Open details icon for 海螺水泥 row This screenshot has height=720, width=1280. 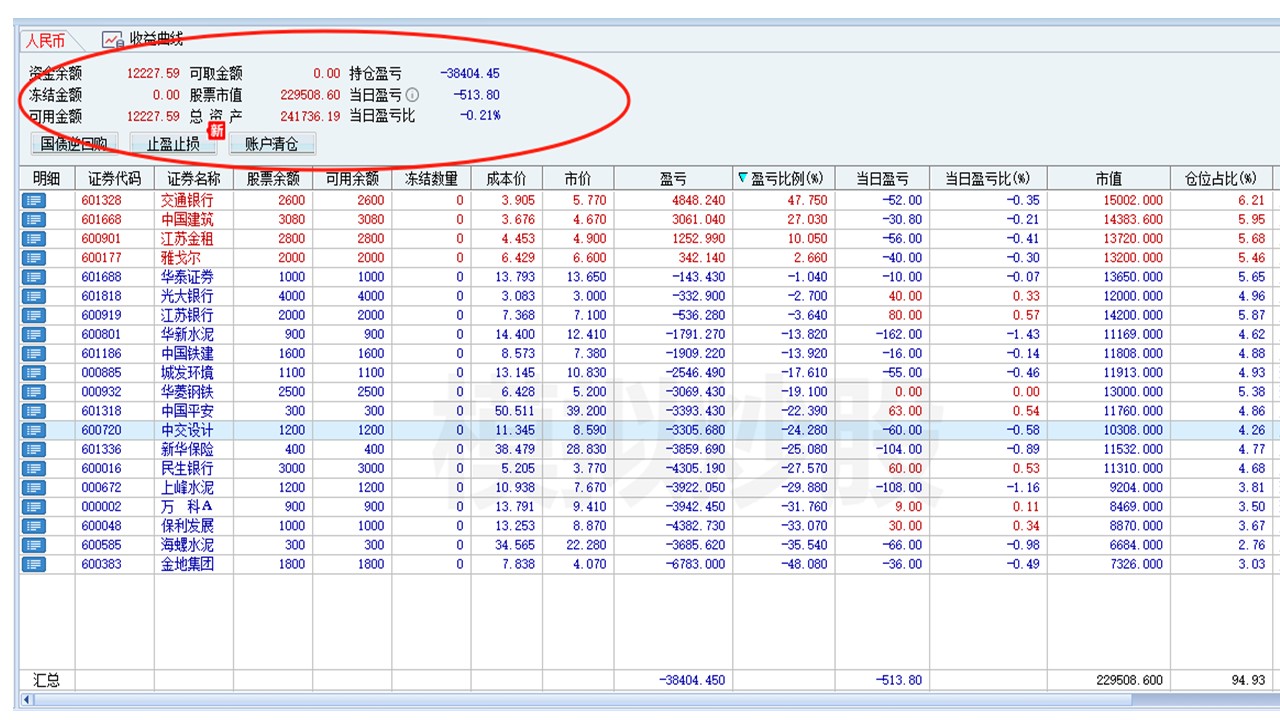[34, 545]
